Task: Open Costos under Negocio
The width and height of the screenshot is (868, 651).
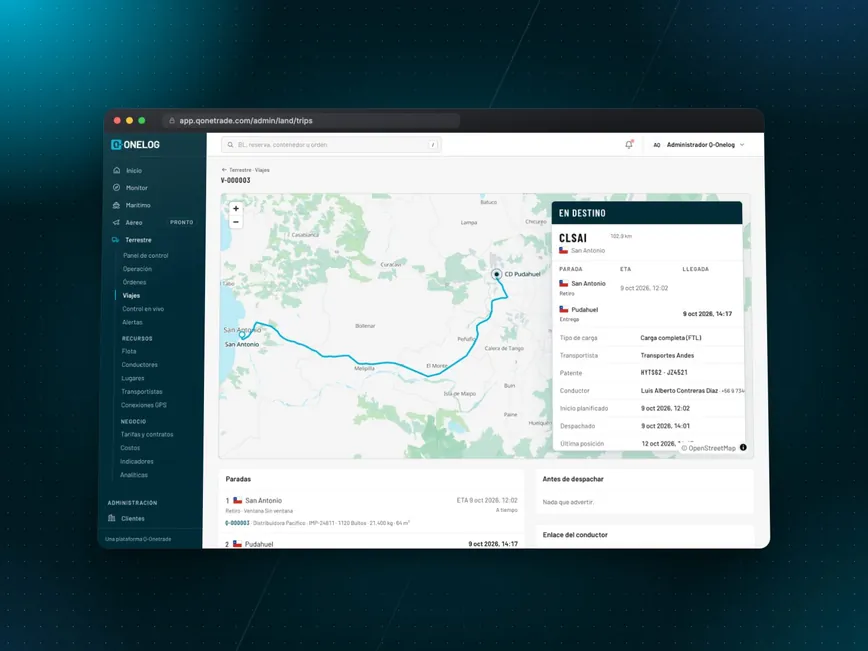Action: [x=130, y=448]
